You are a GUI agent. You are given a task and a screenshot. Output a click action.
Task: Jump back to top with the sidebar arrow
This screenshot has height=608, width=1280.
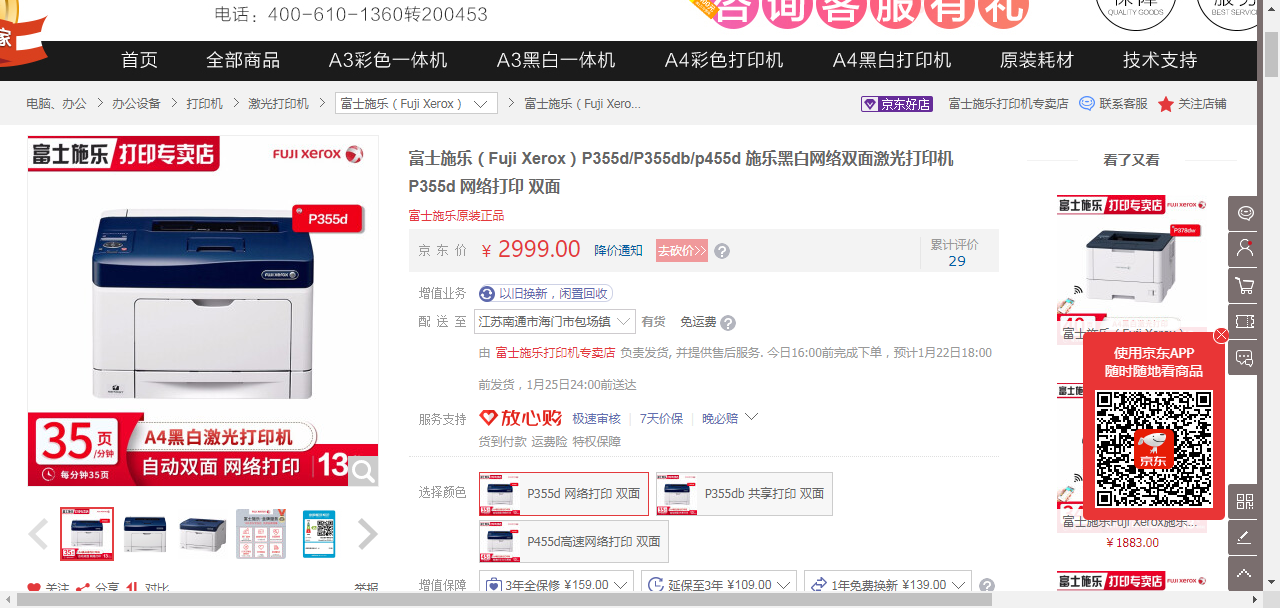[1245, 573]
